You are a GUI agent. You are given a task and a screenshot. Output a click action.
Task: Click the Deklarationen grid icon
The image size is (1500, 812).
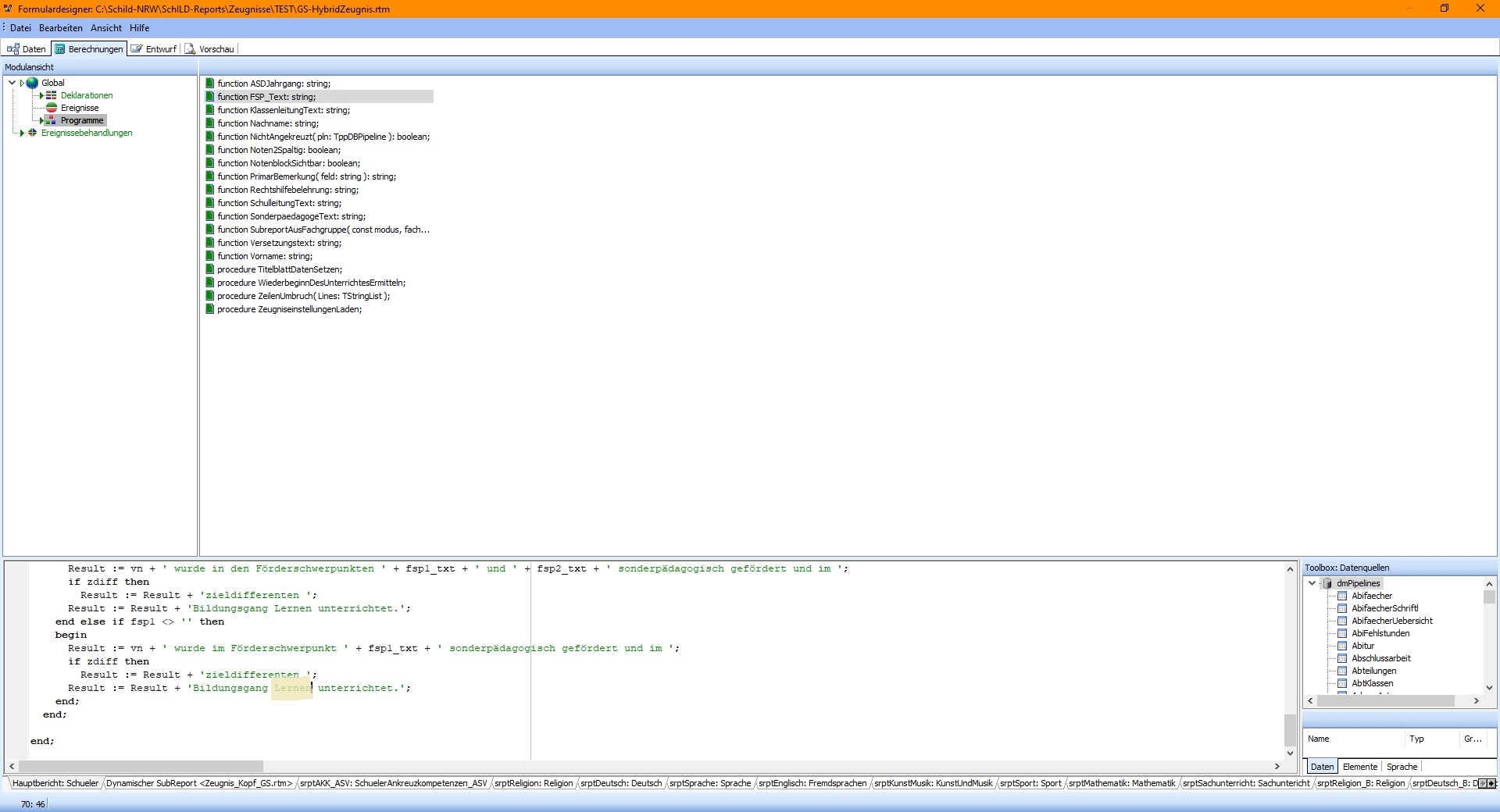coord(52,95)
